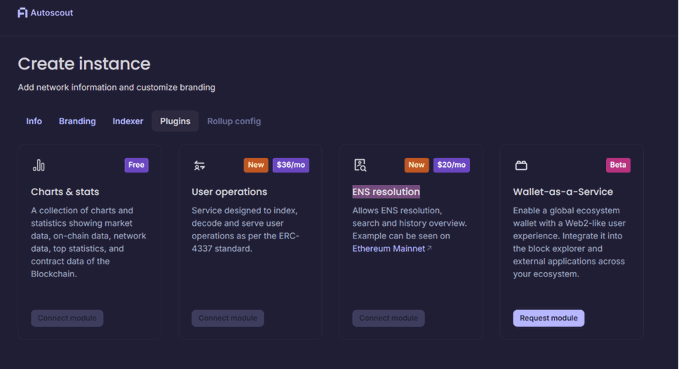
Task: Connect module for User operations
Action: 228,318
